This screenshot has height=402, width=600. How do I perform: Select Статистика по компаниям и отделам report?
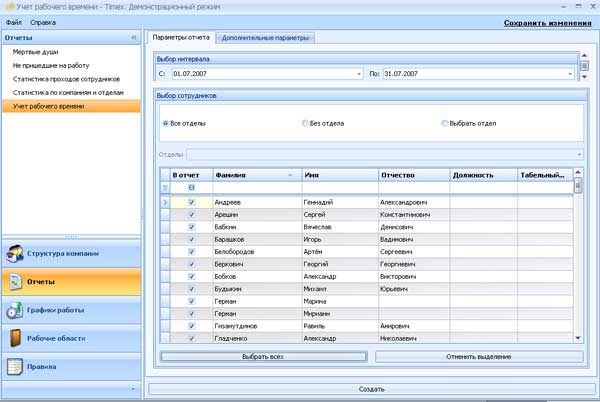click(68, 93)
